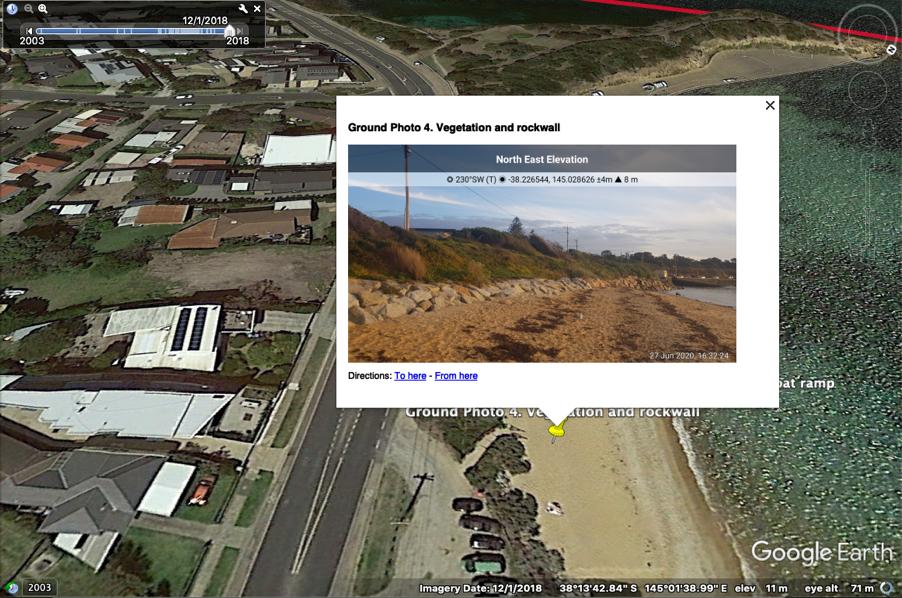Viewport: 902px width, 598px height.
Task: Click the 12/1/2018 date label above slider
Action: point(205,20)
